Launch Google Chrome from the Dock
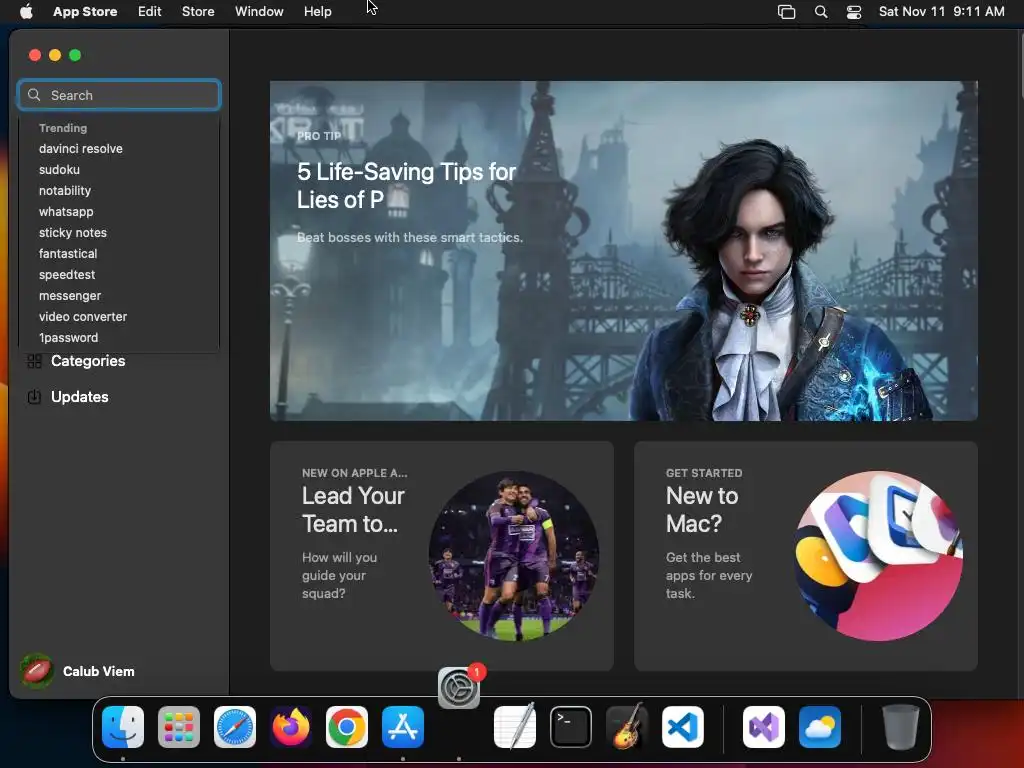The height and width of the screenshot is (768, 1024). pos(347,727)
